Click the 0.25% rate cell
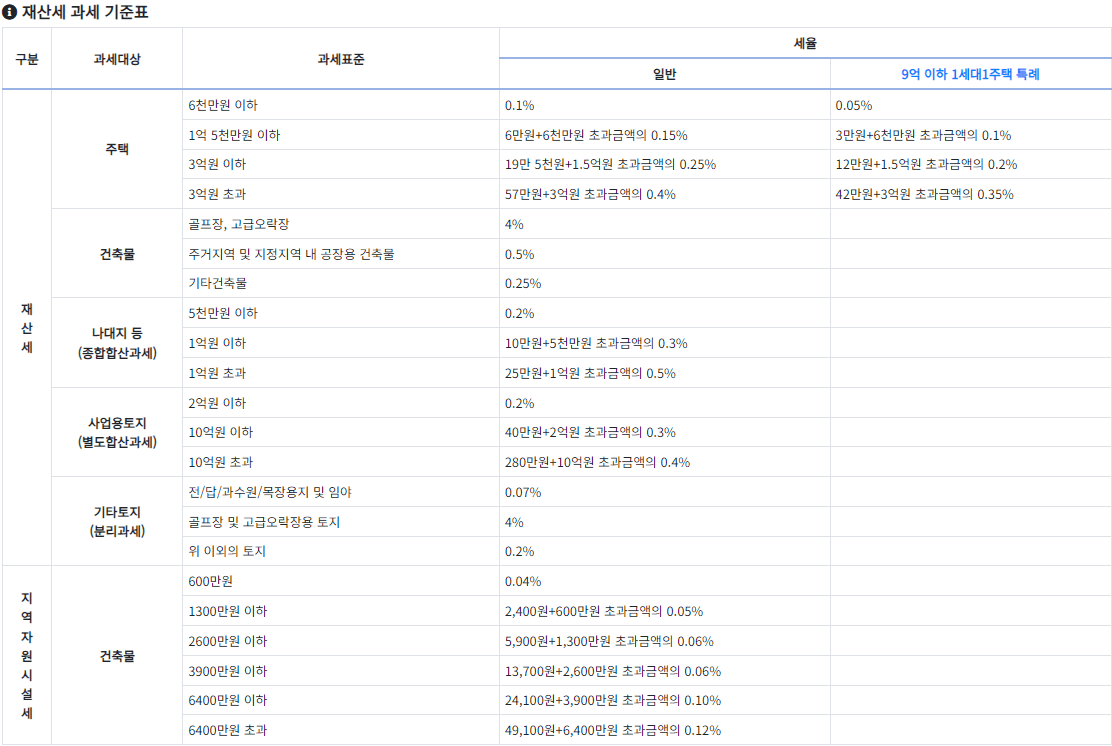This screenshot has height=746, width=1112. pyautogui.click(x=665, y=283)
